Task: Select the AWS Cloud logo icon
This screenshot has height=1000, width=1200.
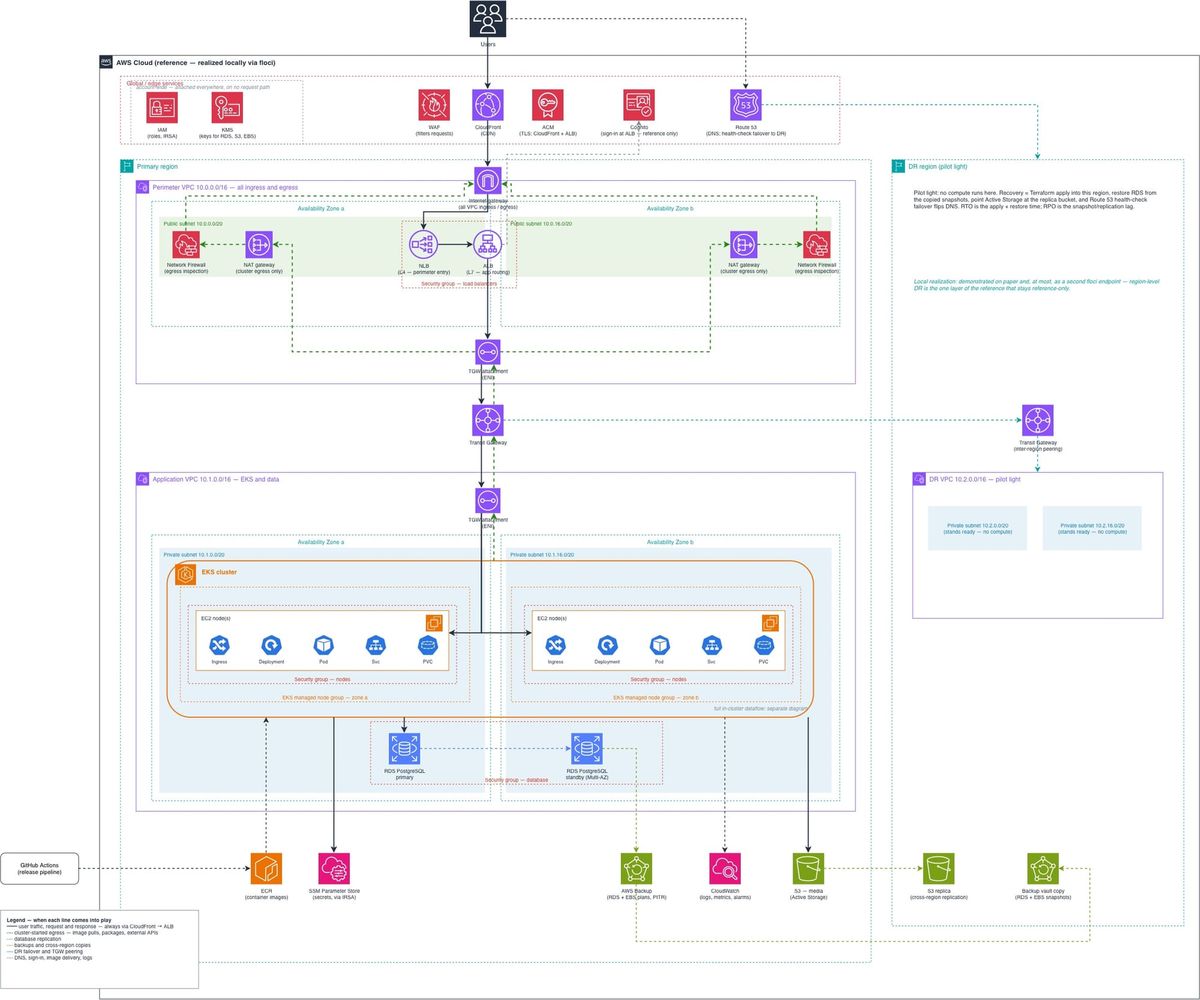Action: pyautogui.click(x=106, y=62)
